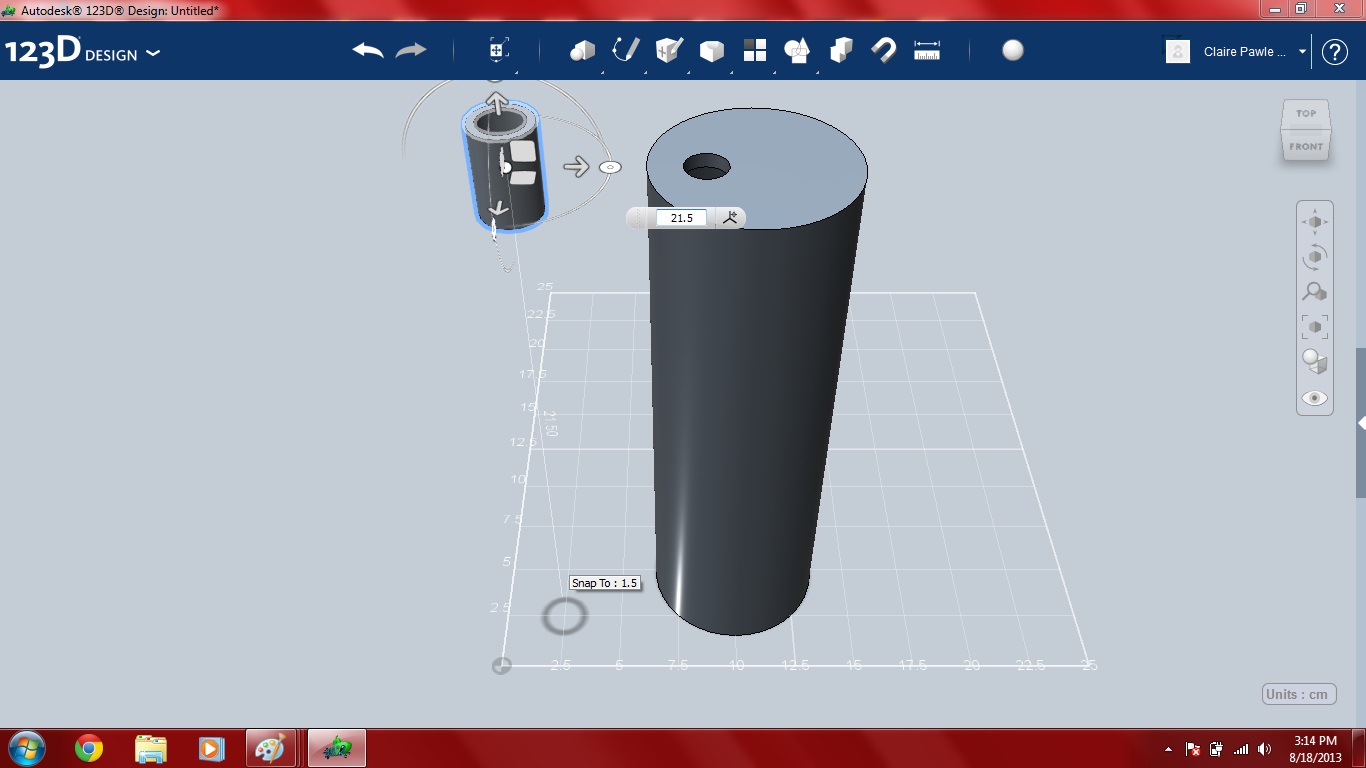Click the reorient icon beside the 21.5 value

point(730,217)
